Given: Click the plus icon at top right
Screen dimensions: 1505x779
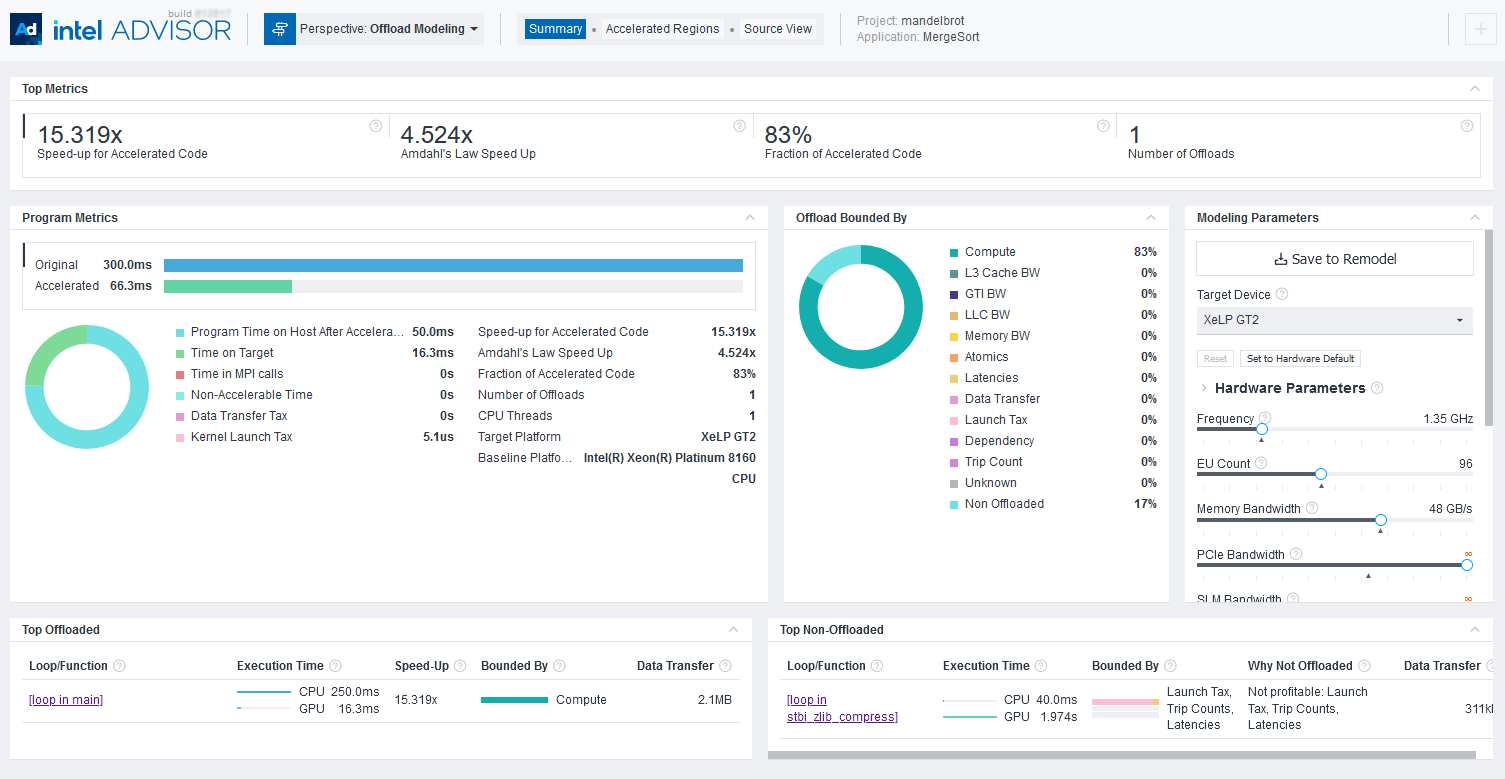Looking at the screenshot, I should click(1480, 30).
